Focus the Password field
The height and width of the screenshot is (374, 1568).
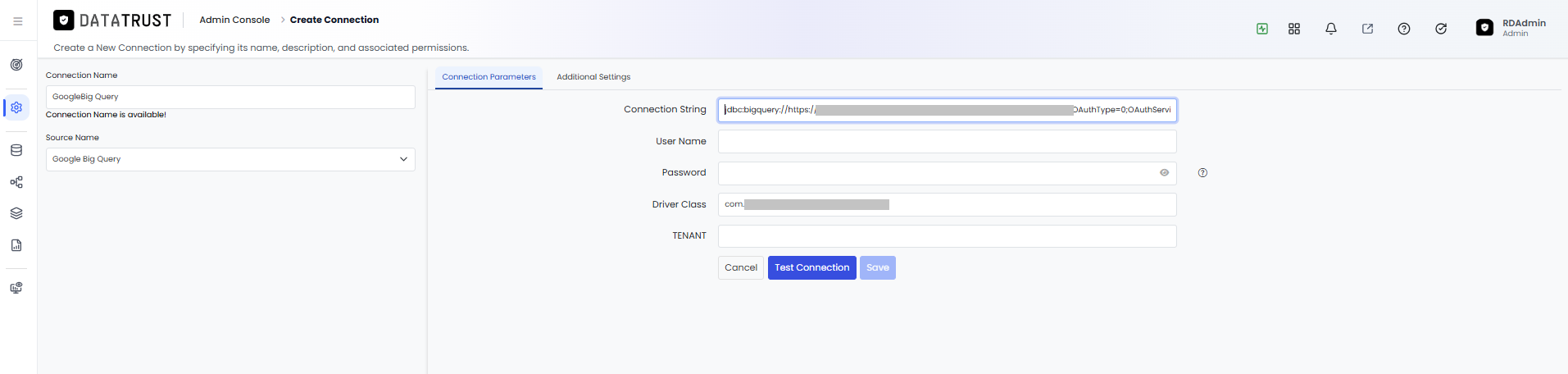click(x=948, y=173)
